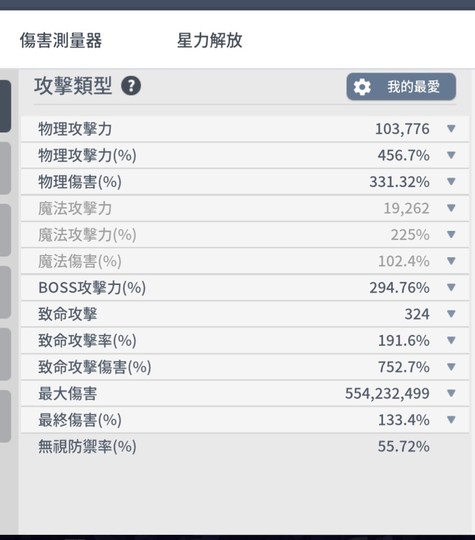Select the 無視防禦率(%) row
This screenshot has width=475, height=540.
[245, 446]
